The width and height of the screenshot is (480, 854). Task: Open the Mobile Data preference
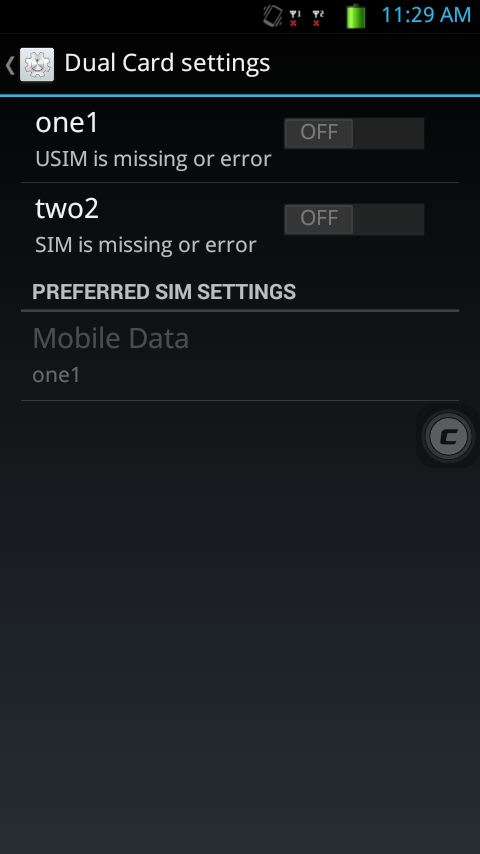[240, 356]
